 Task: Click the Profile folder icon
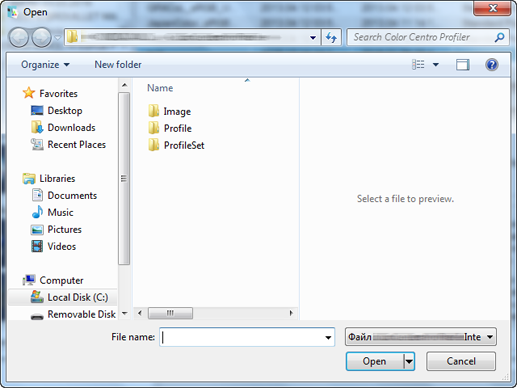(154, 128)
